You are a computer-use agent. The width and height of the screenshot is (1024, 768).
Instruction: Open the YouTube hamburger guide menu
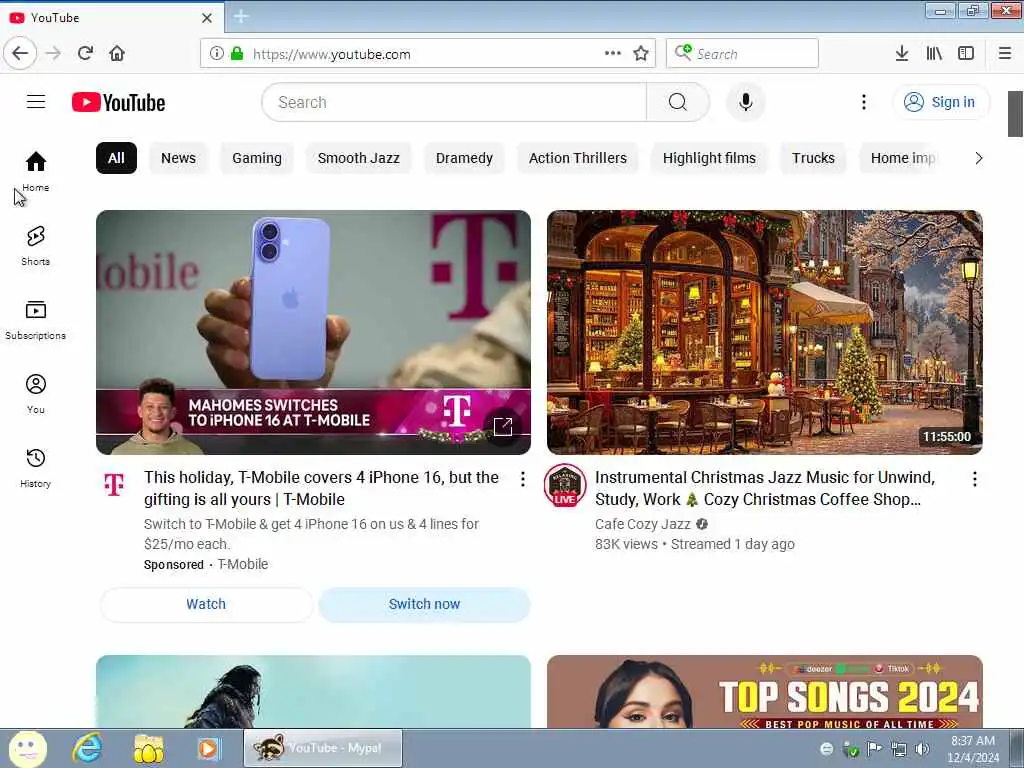(36, 102)
